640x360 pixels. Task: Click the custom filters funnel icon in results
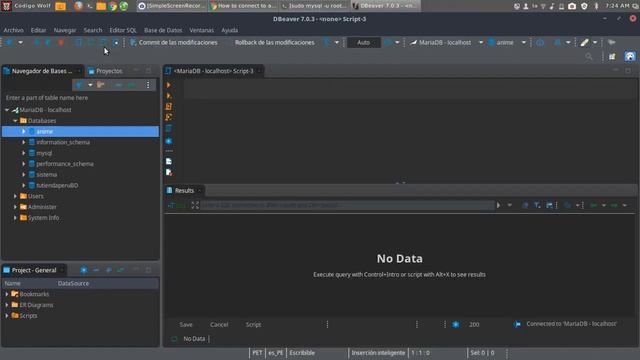tap(537, 205)
